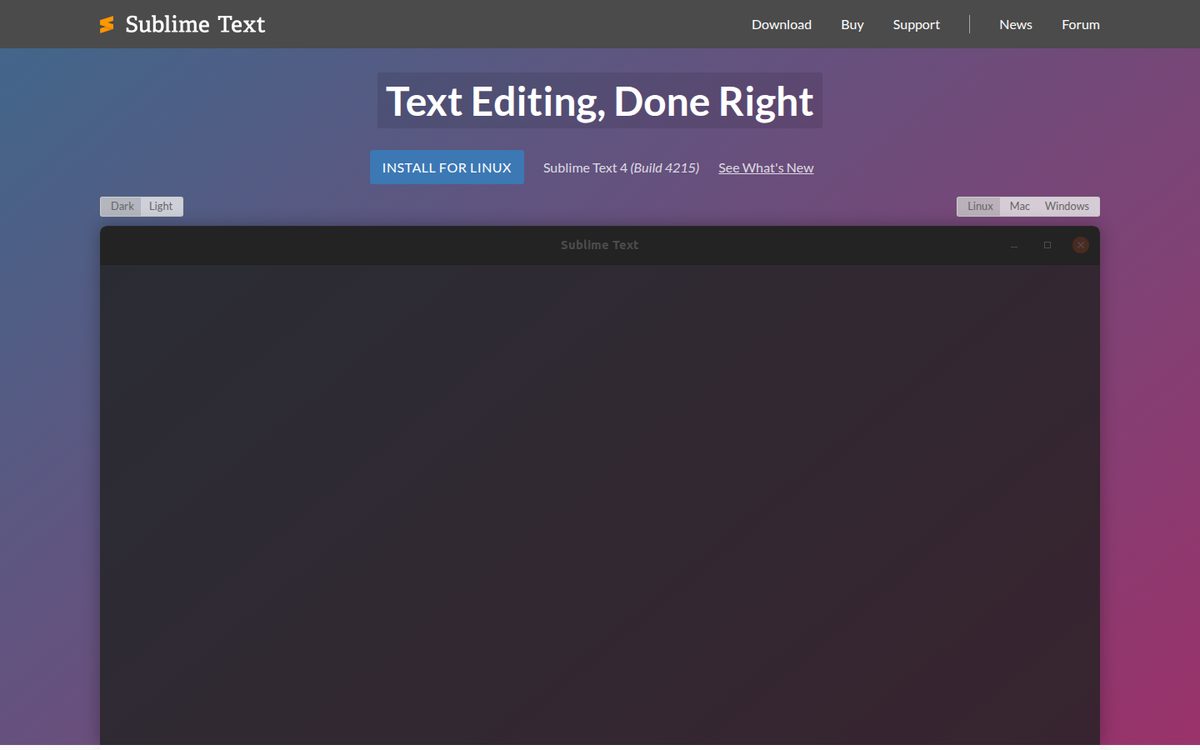Screen dimensions: 1200x750
Task: Visit the News section
Action: (x=1015, y=24)
